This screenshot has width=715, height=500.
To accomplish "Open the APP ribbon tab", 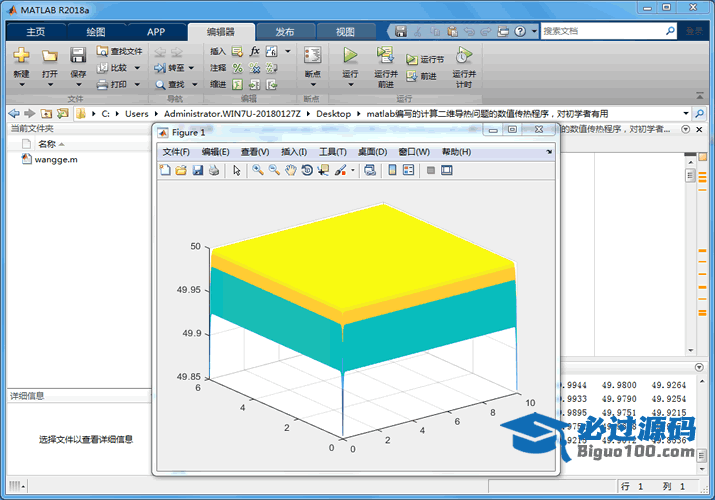I will point(156,31).
